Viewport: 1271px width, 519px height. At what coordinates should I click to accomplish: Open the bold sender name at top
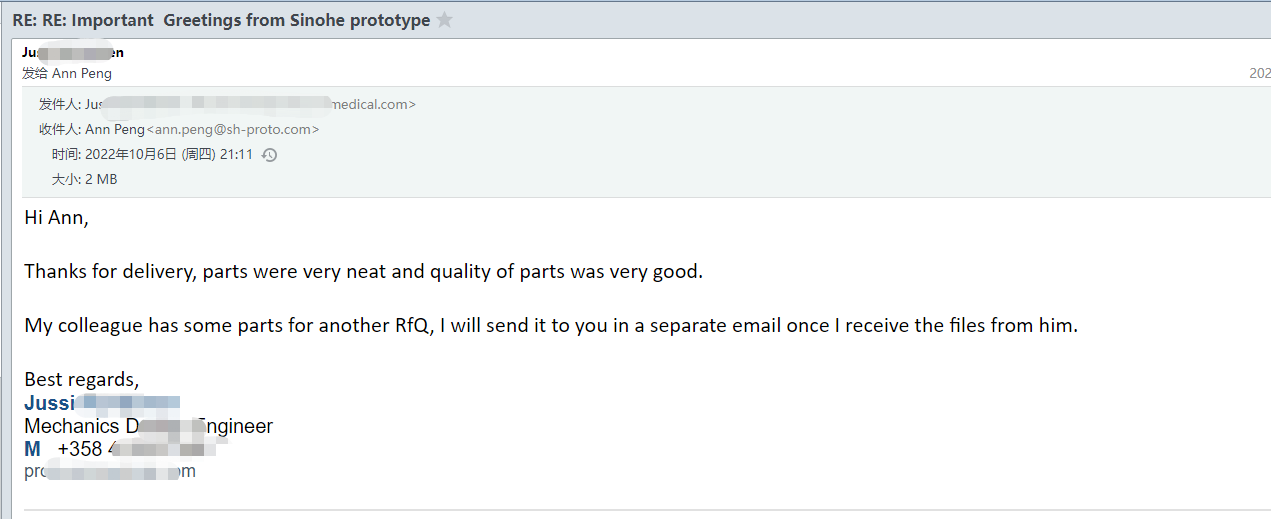click(73, 52)
